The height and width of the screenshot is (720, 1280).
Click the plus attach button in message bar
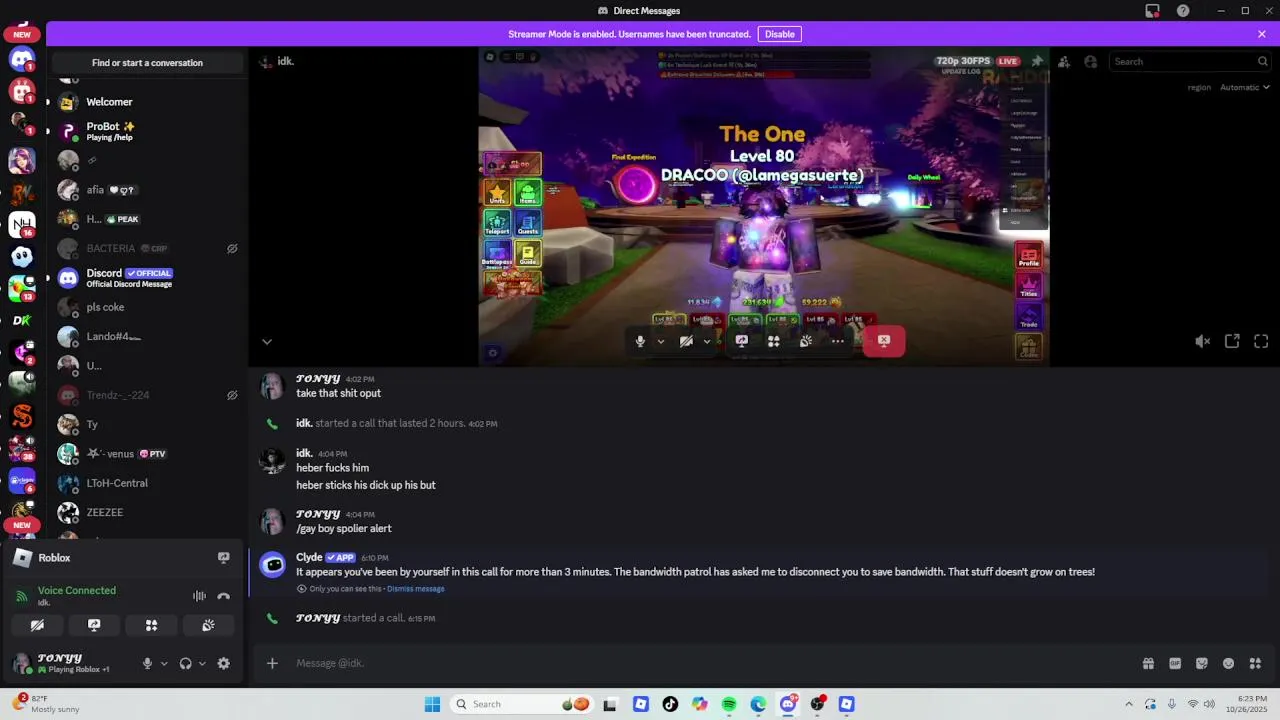271,663
